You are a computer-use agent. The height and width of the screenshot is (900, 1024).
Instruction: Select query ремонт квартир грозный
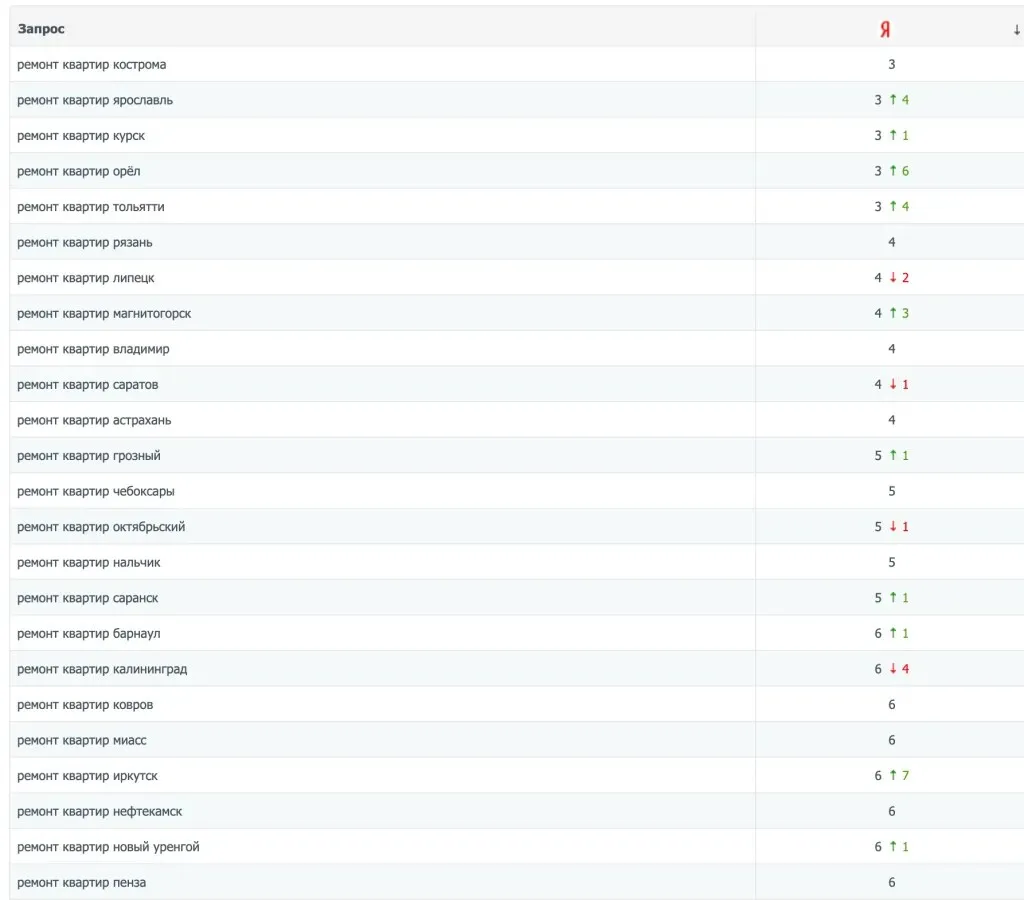click(89, 456)
